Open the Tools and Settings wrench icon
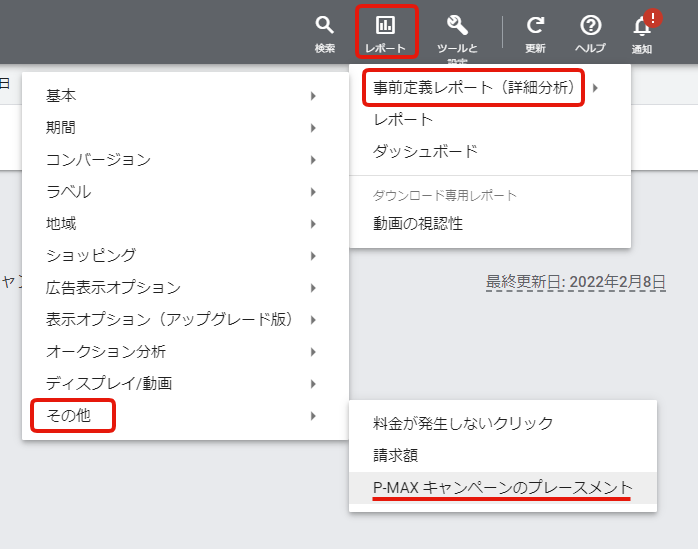 (457, 26)
